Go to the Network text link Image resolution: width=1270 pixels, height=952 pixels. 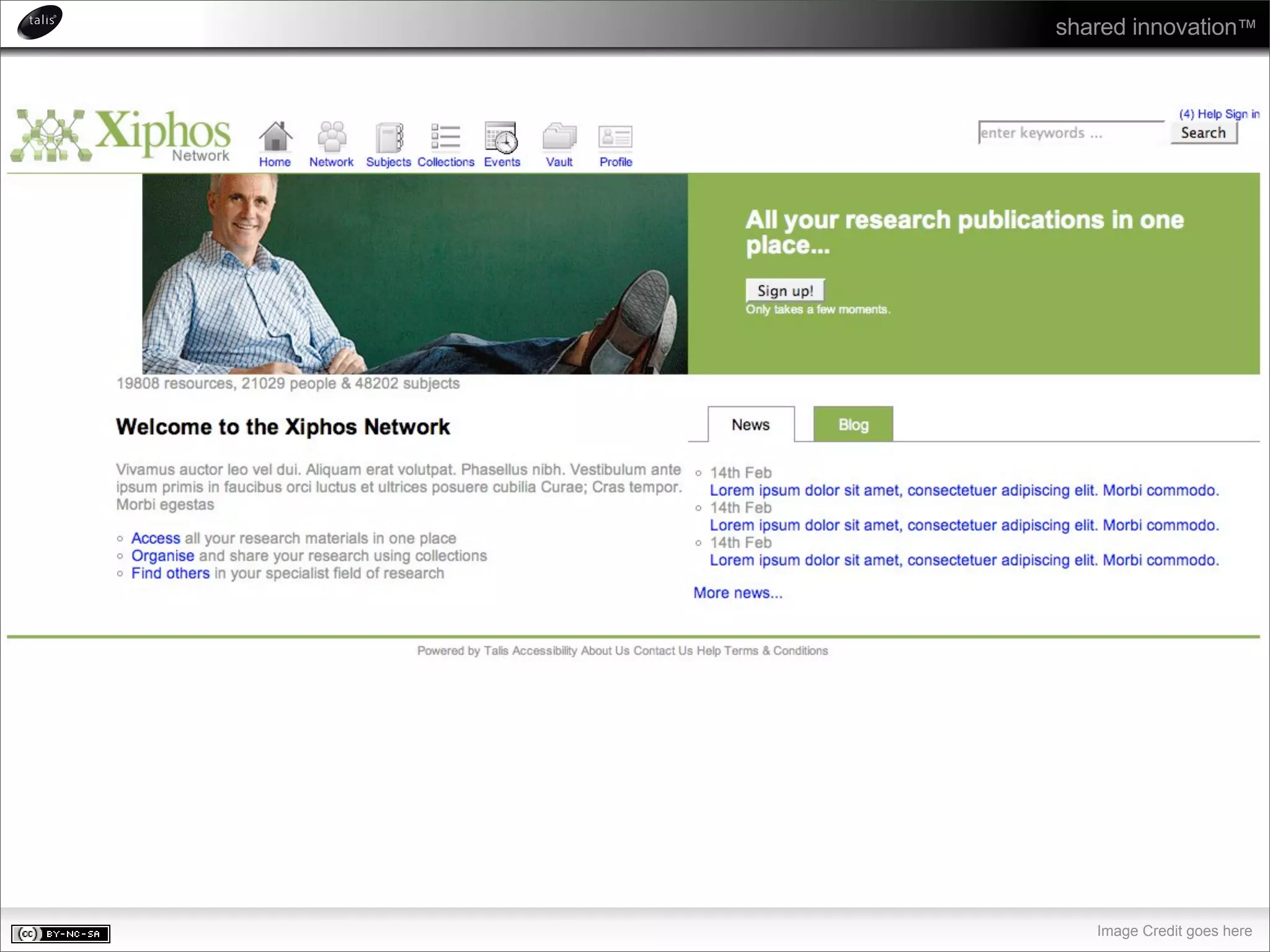click(331, 162)
